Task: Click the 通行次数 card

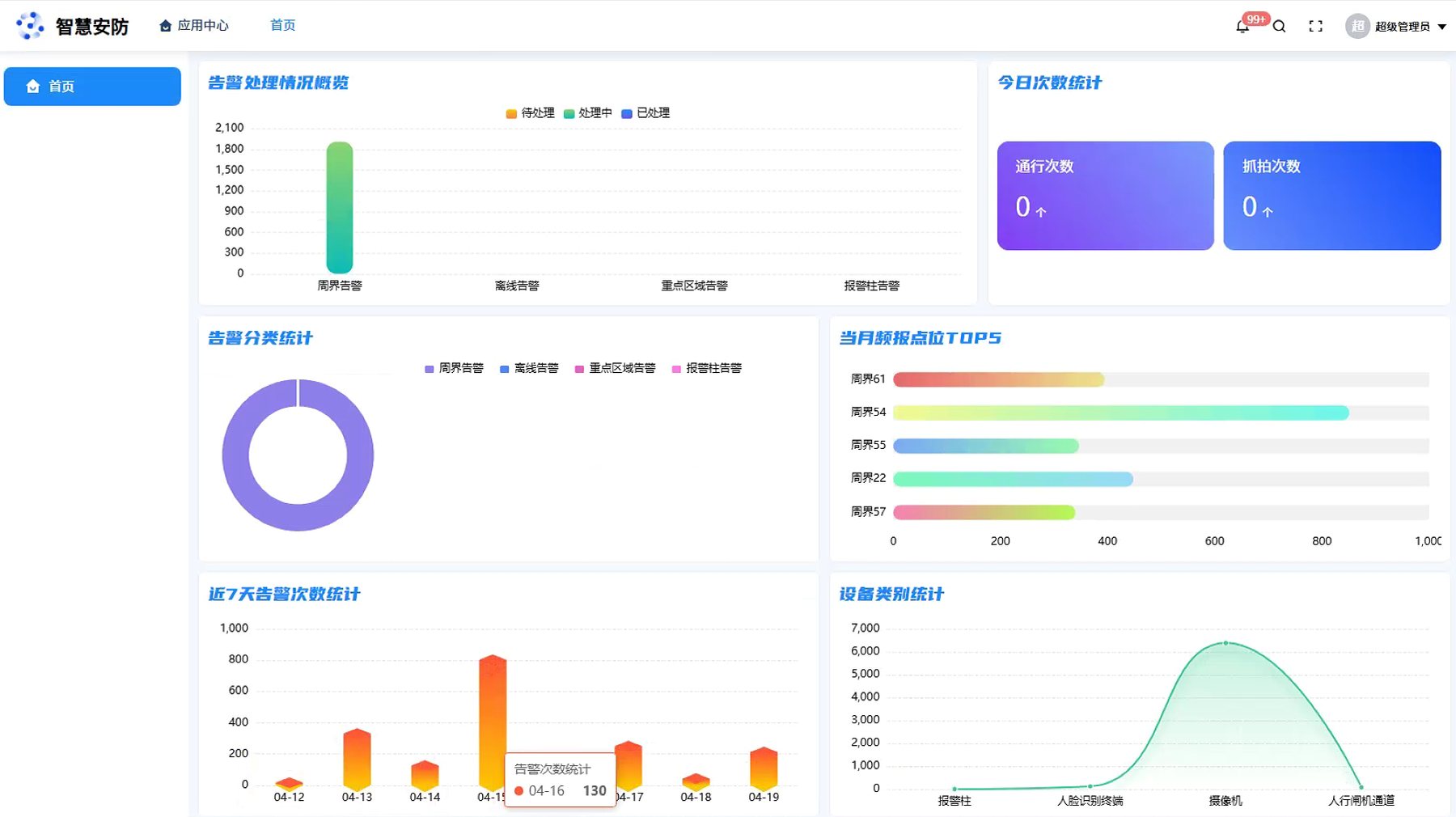Action: (1106, 196)
